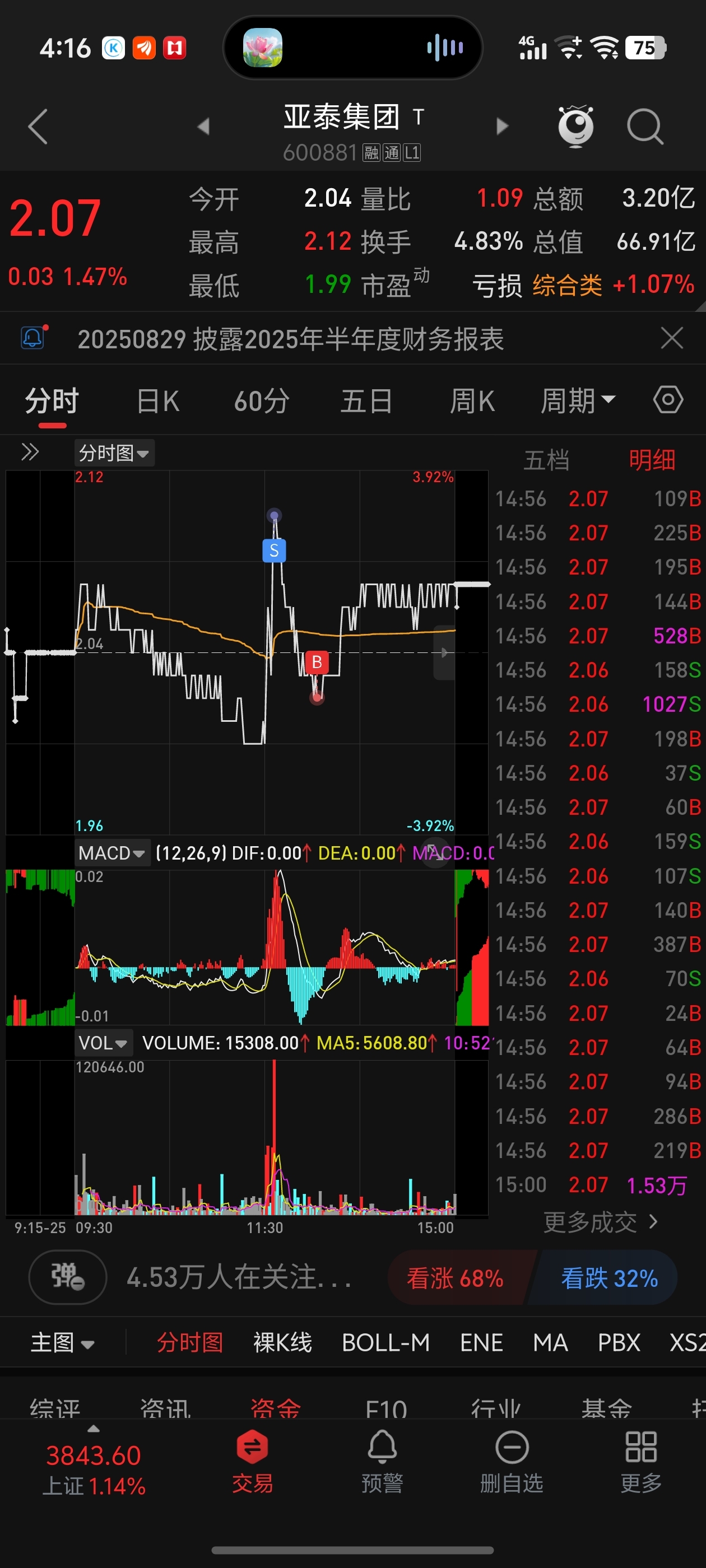The height and width of the screenshot is (1568, 706).
Task: Expand the 上证 index bar arrow
Action: (93, 1428)
